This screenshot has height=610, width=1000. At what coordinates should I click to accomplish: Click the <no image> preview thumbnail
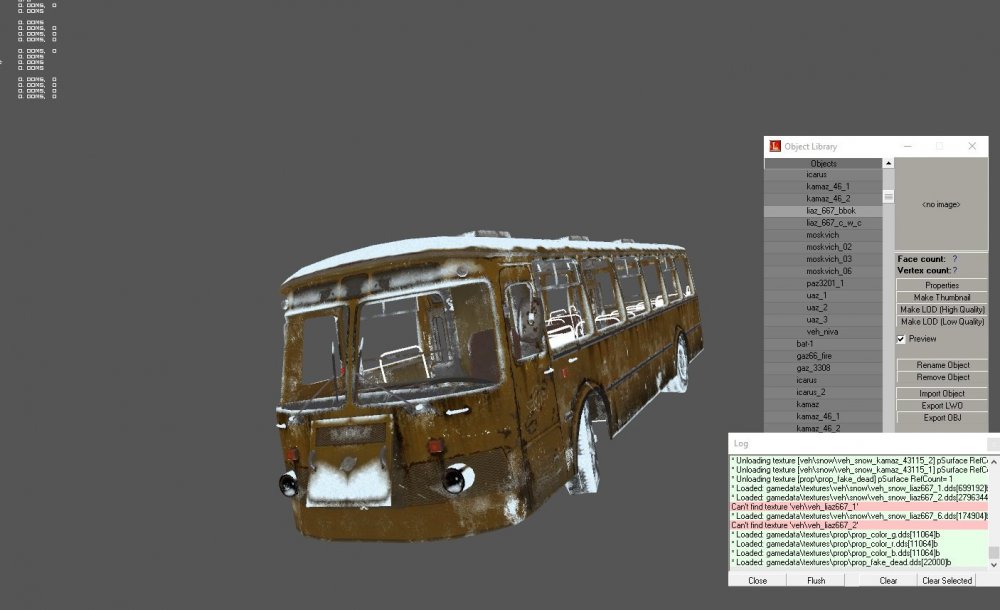pos(940,203)
